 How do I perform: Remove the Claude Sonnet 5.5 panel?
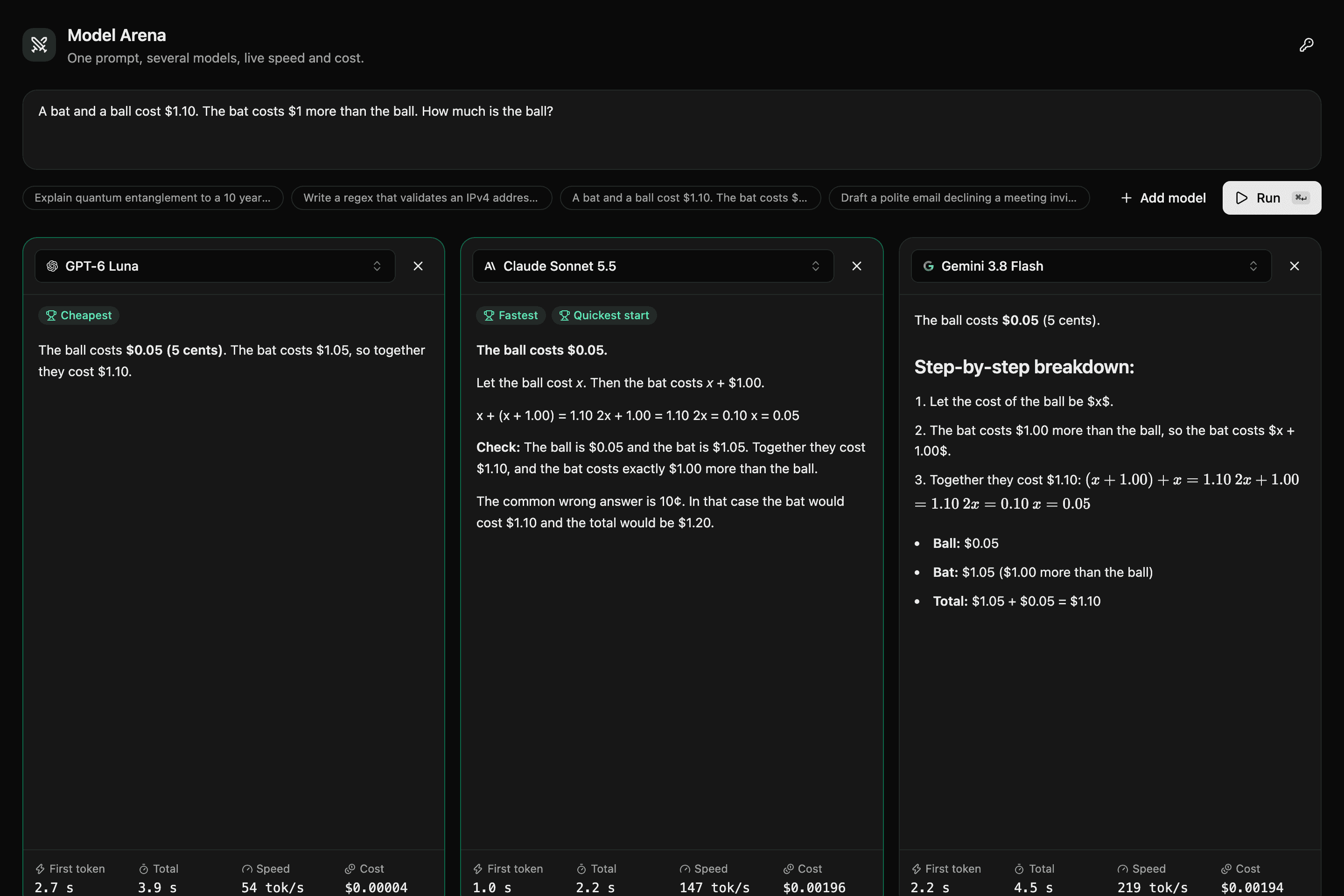coord(857,266)
